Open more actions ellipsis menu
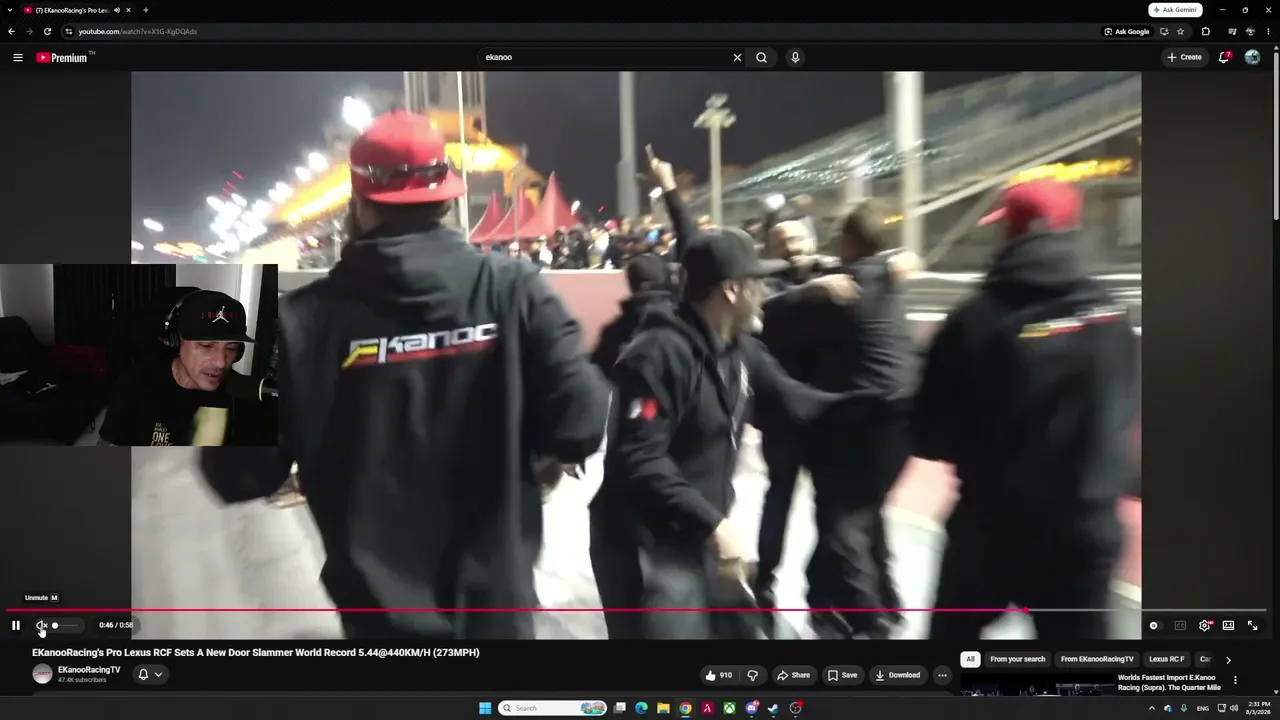 pos(942,675)
